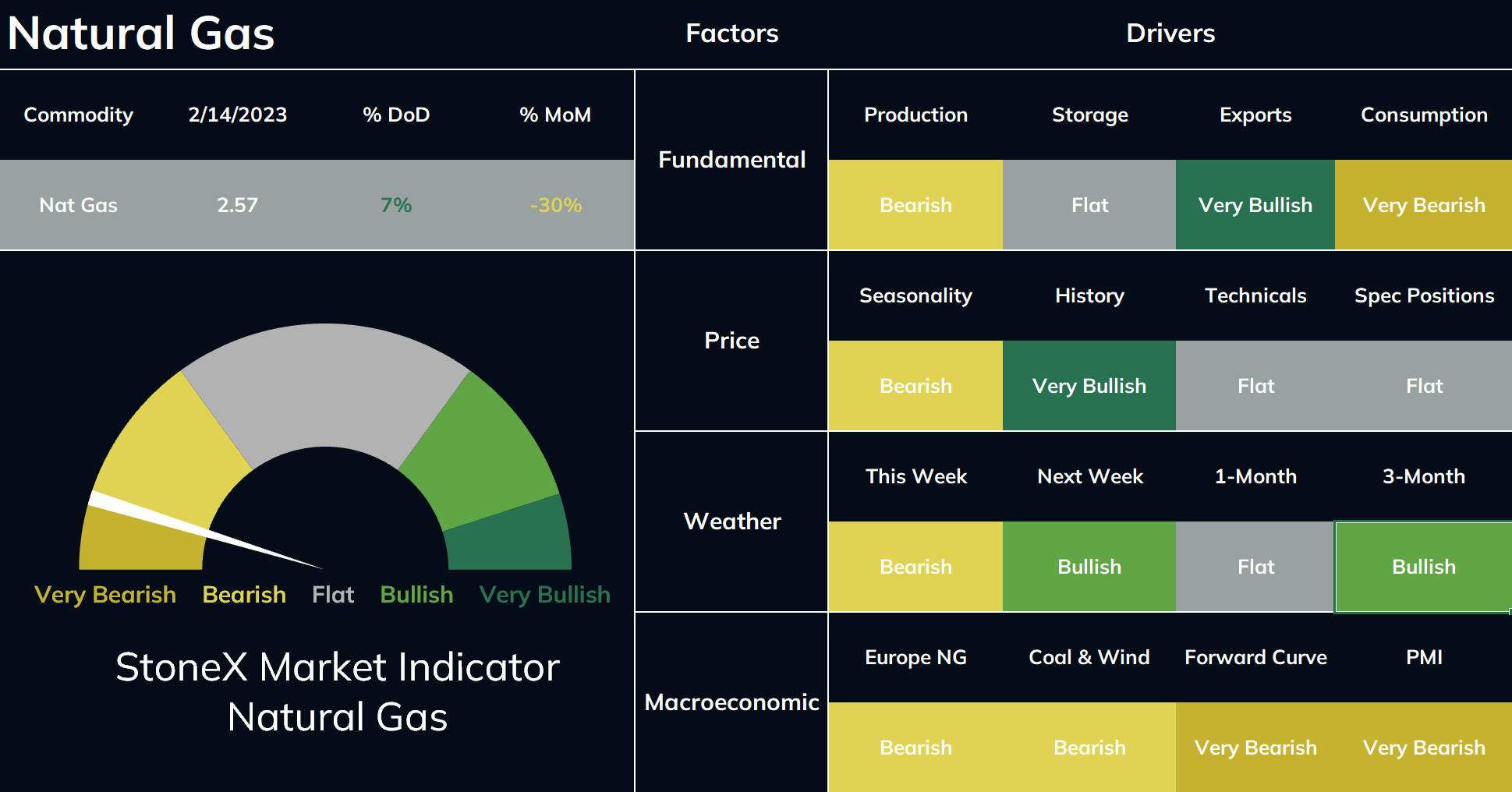Click the gray Flat gauge segment
Screen dimensions: 1512x792
pos(325,386)
